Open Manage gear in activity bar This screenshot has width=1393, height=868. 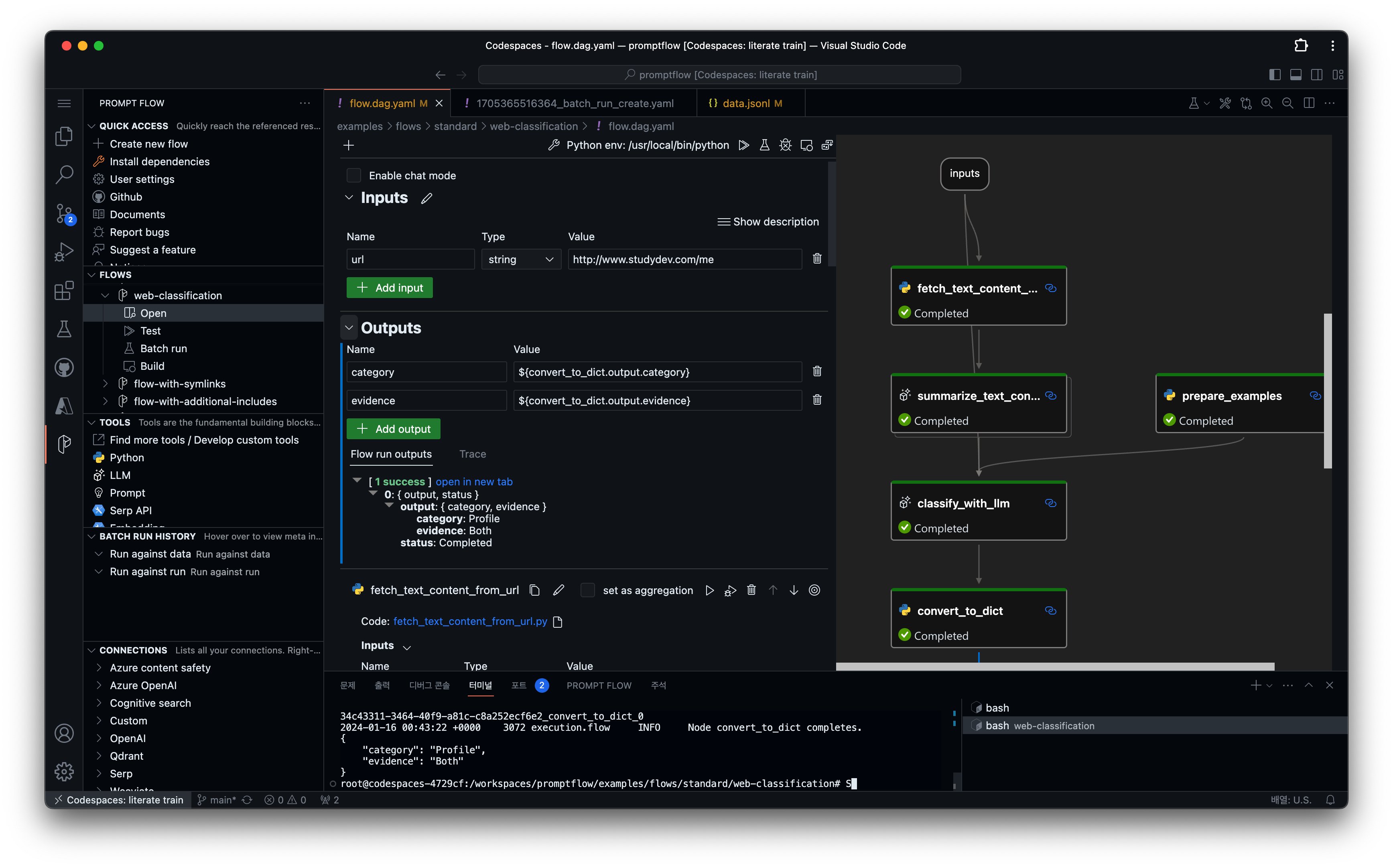click(x=64, y=772)
